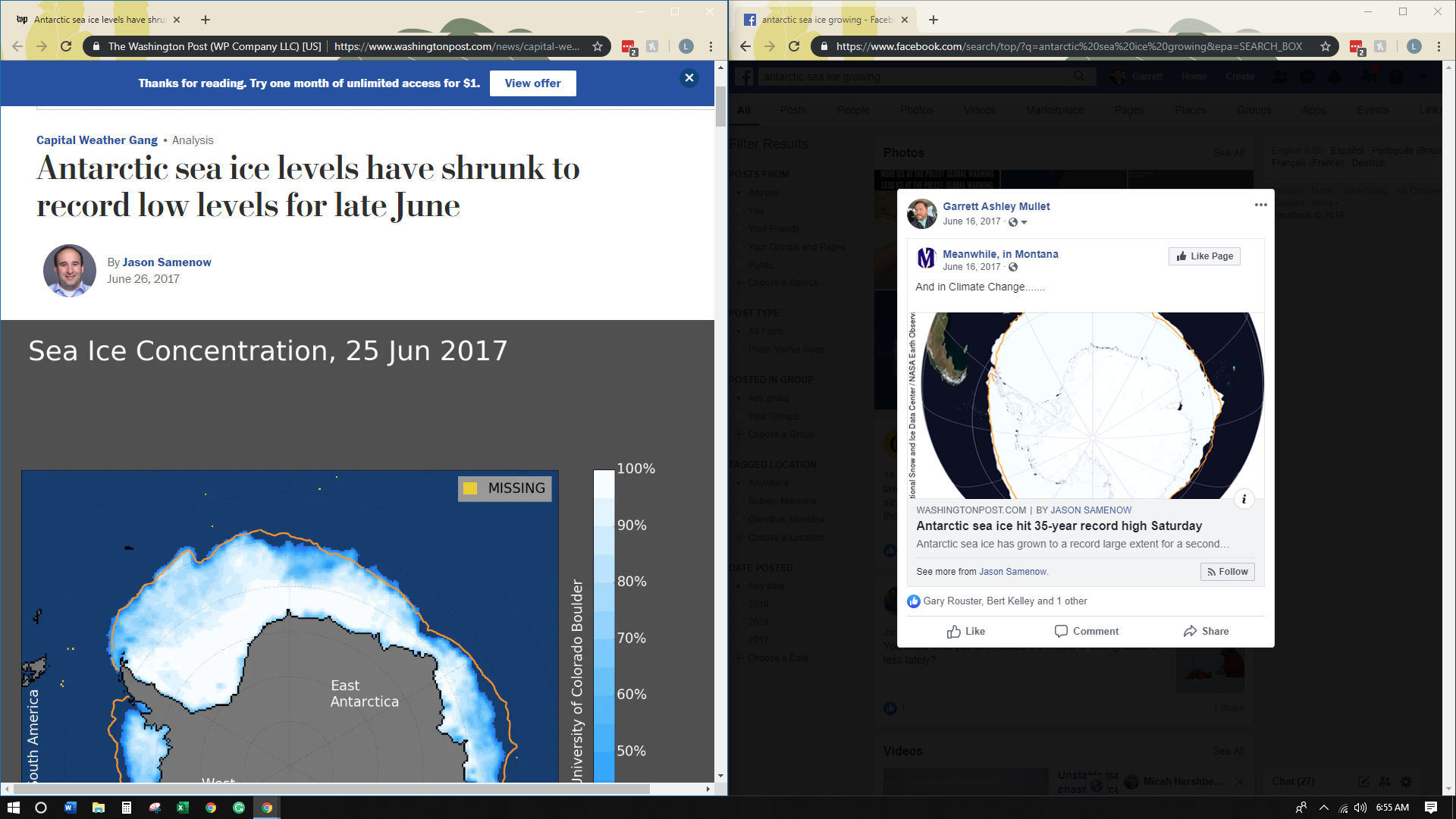This screenshot has width=1456, height=819.
Task: Click red extension icon in Washington Post window
Action: click(x=629, y=47)
